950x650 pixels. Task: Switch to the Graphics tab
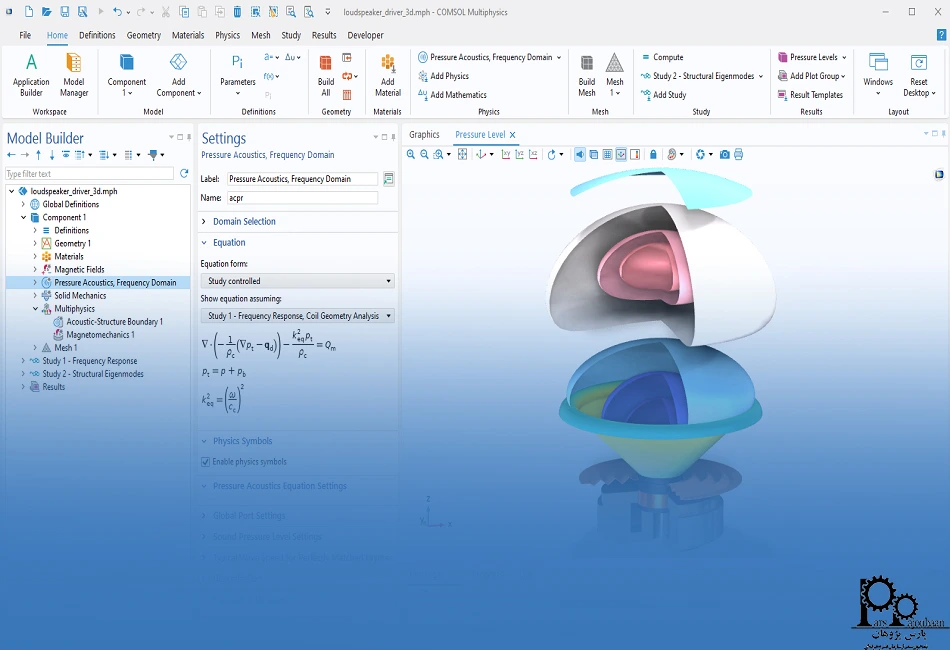pos(424,134)
